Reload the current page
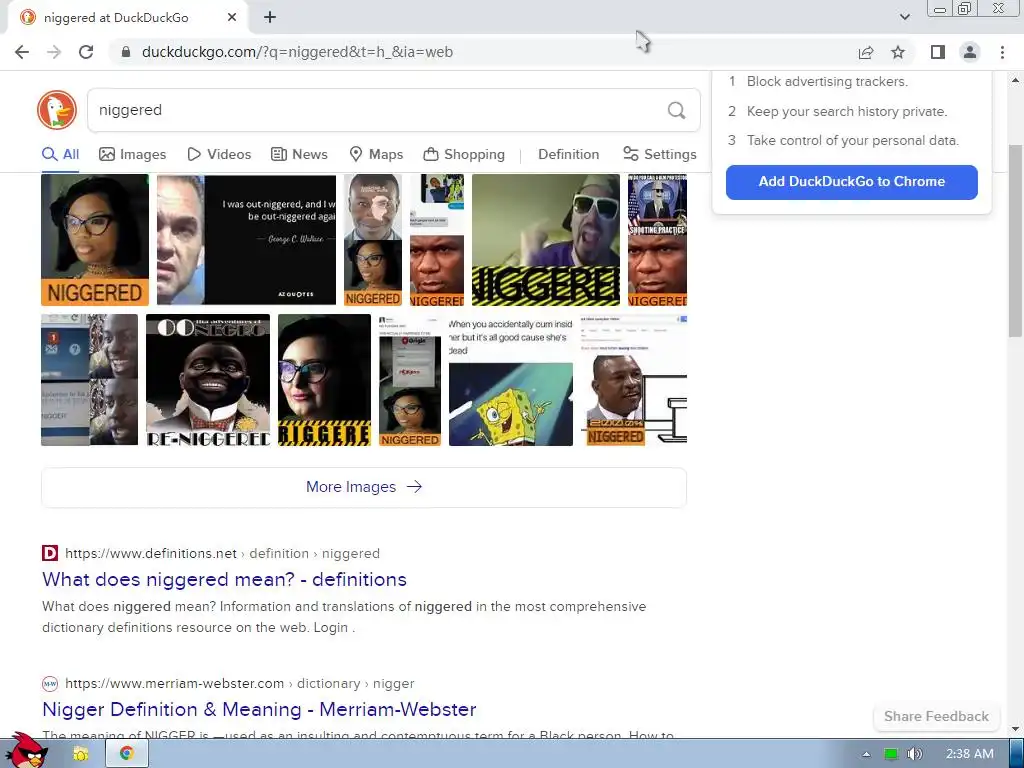This screenshot has width=1024, height=768. coord(86,52)
